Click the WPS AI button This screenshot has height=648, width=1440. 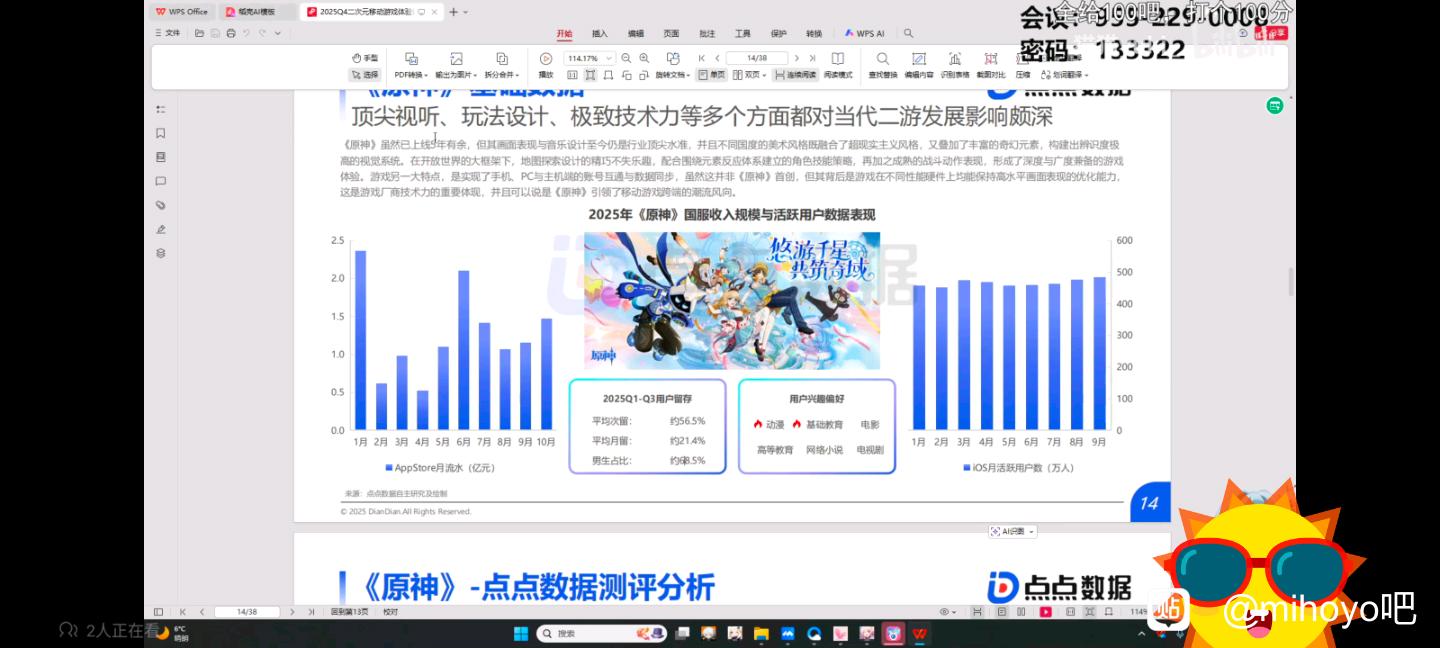(x=864, y=33)
